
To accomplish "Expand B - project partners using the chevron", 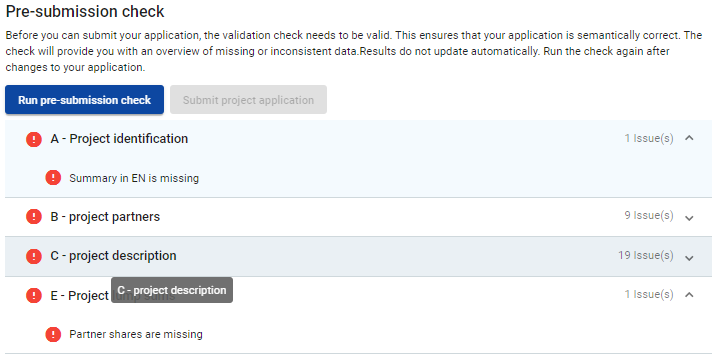I will (x=689, y=218).
